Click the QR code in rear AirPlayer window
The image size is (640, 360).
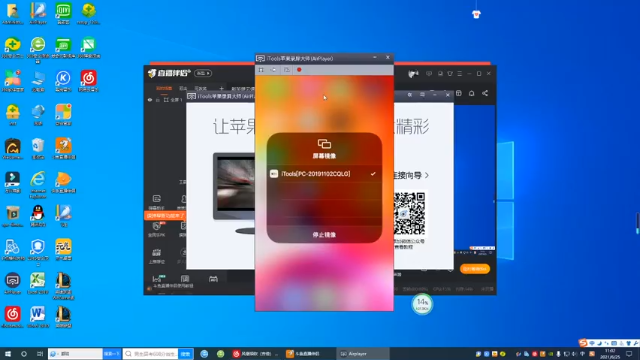tap(409, 213)
